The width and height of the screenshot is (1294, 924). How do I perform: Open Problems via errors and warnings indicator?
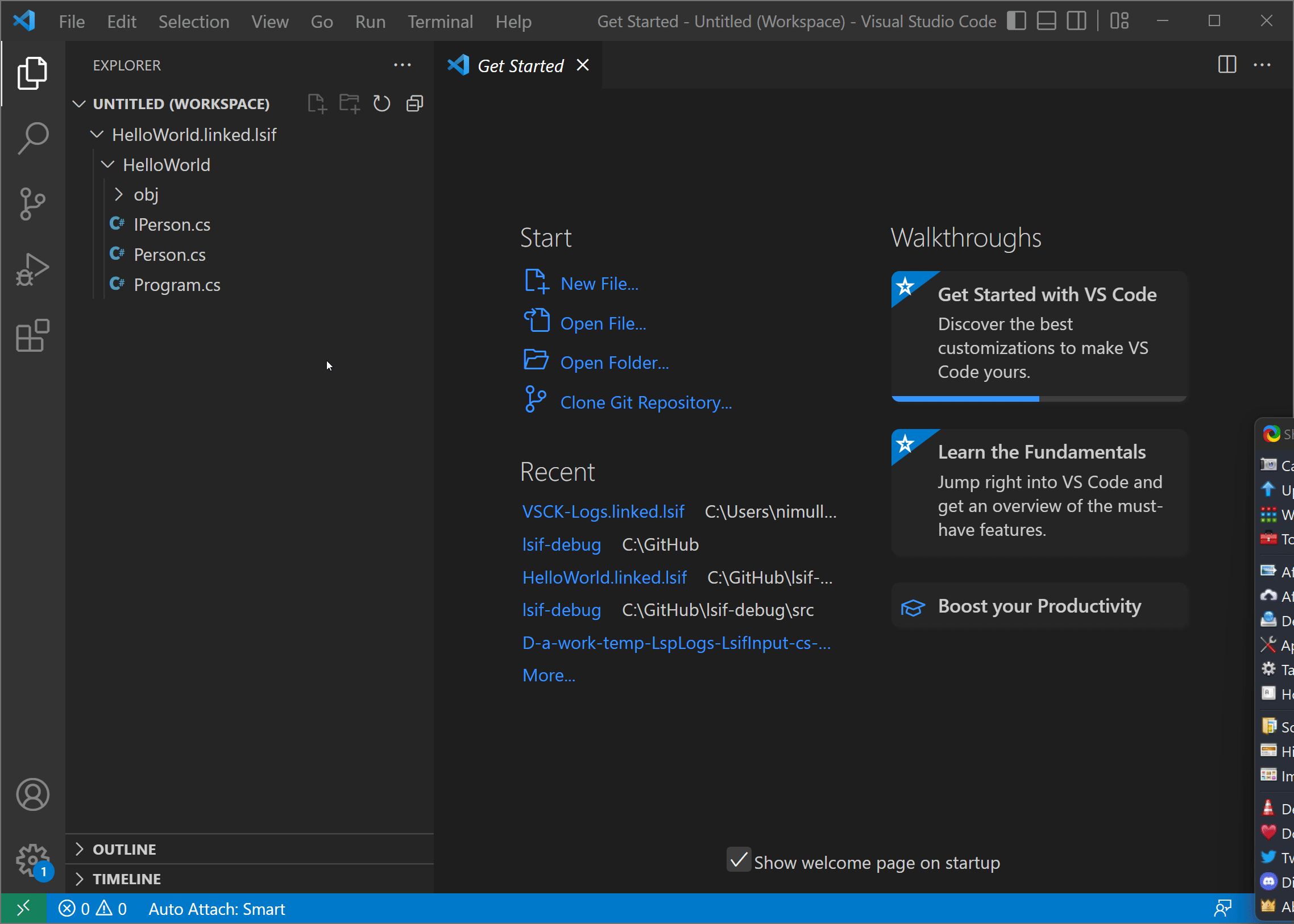point(93,909)
